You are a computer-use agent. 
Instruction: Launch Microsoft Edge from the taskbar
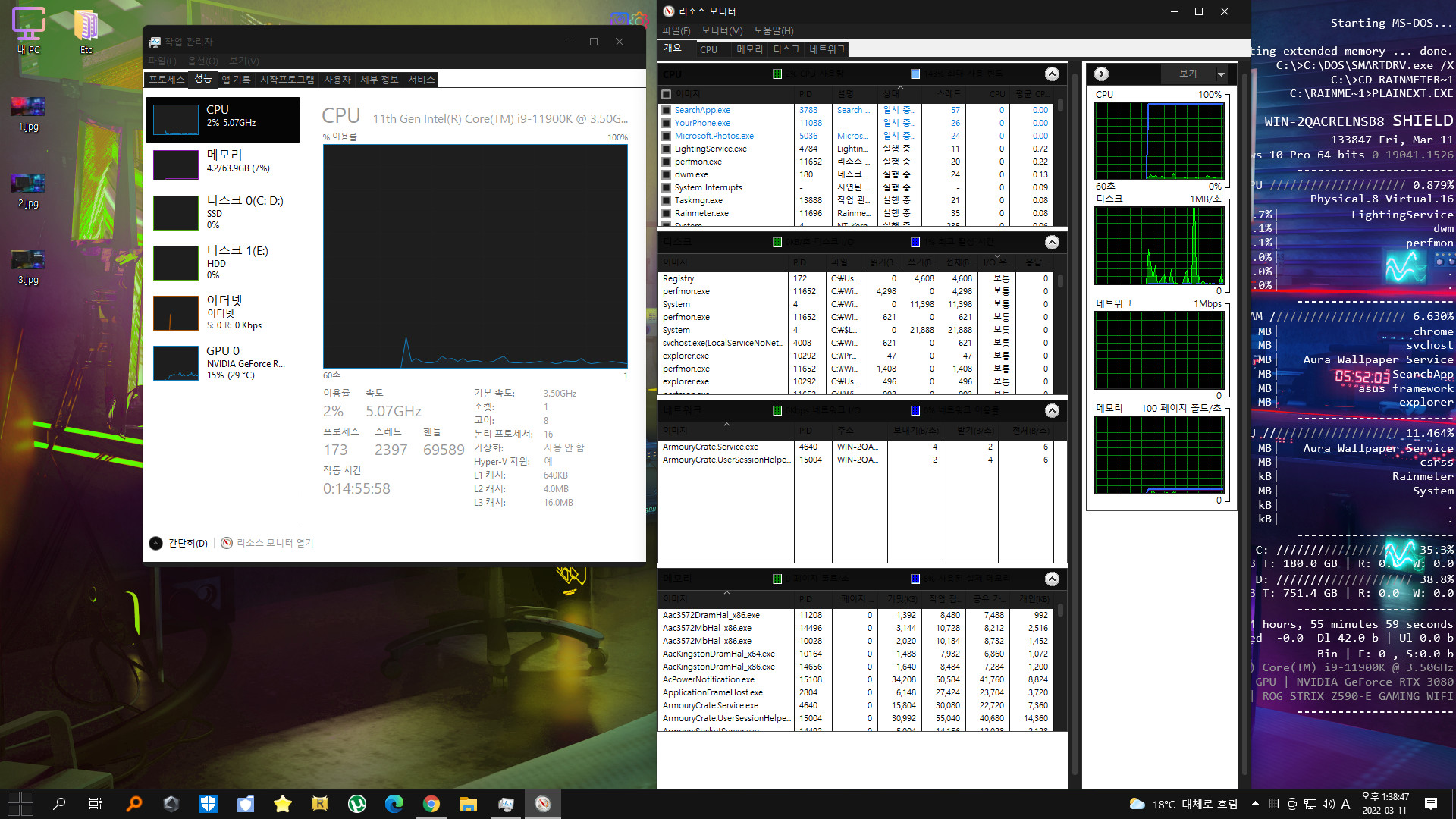[394, 804]
